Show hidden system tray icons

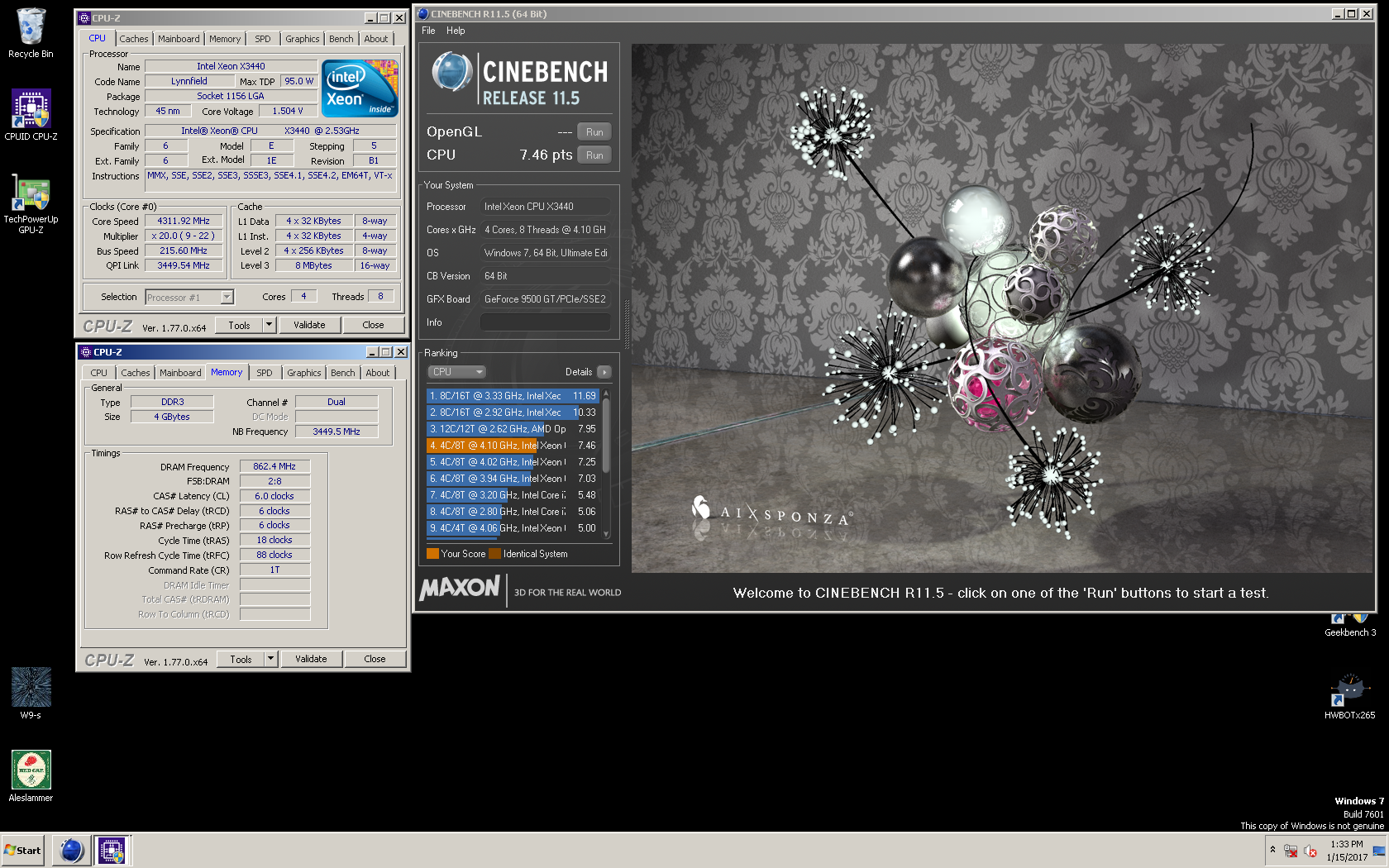1272,850
